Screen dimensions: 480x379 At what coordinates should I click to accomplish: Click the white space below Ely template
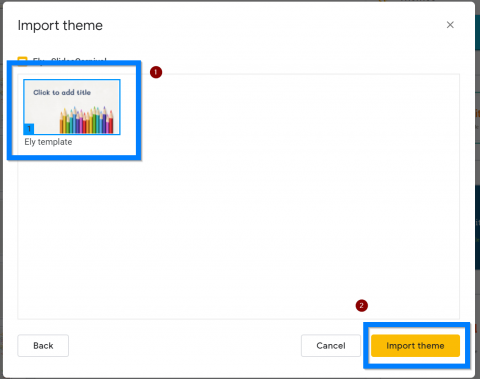(x=73, y=151)
